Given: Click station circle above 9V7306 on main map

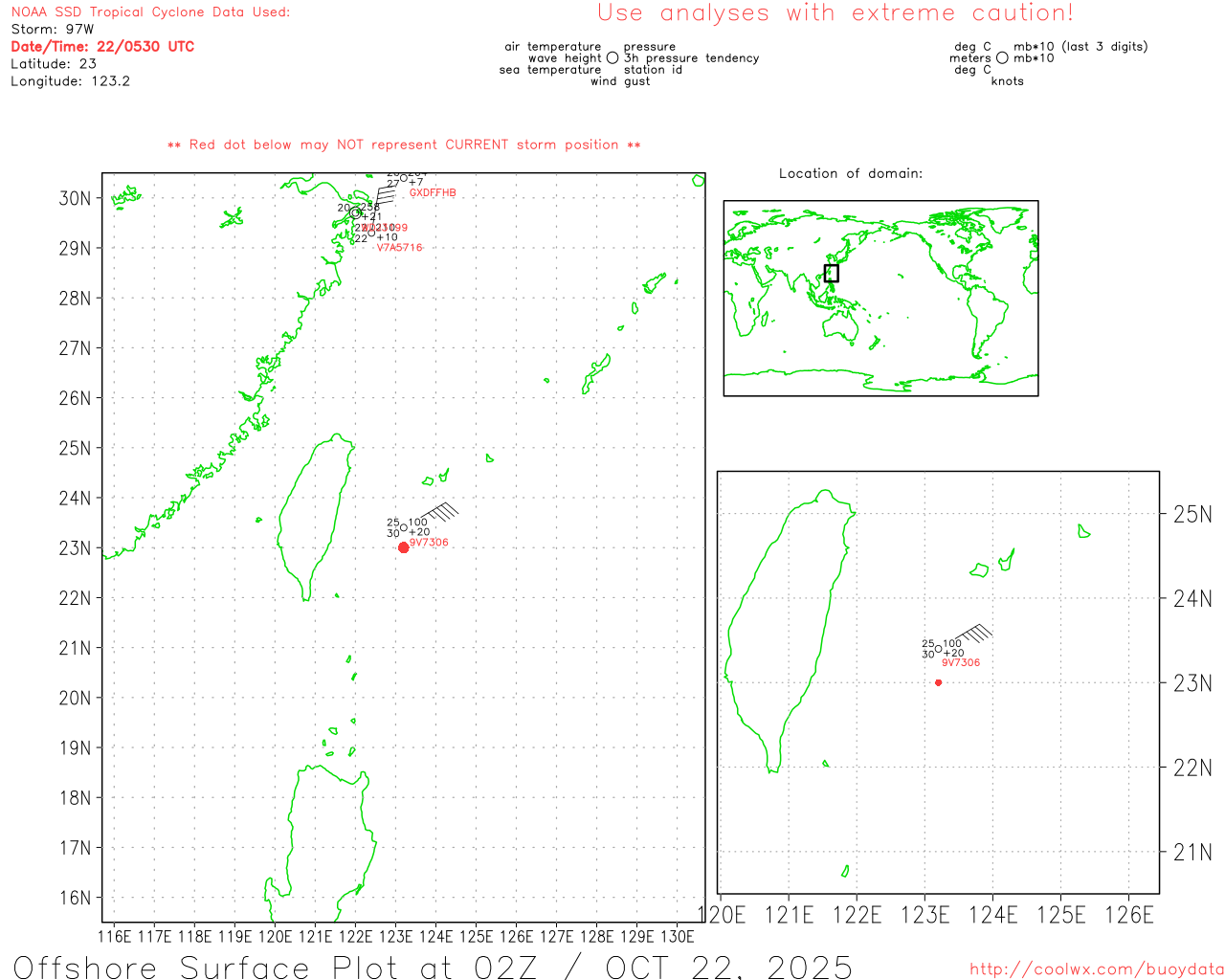Looking at the screenshot, I should coord(404,527).
